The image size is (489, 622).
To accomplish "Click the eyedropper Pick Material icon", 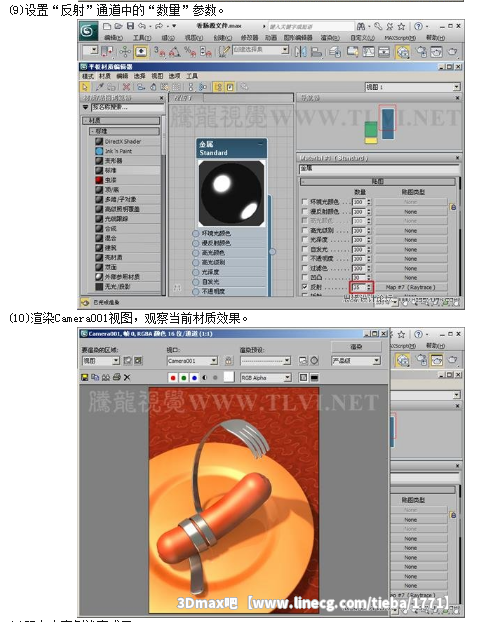I will [x=100, y=87].
